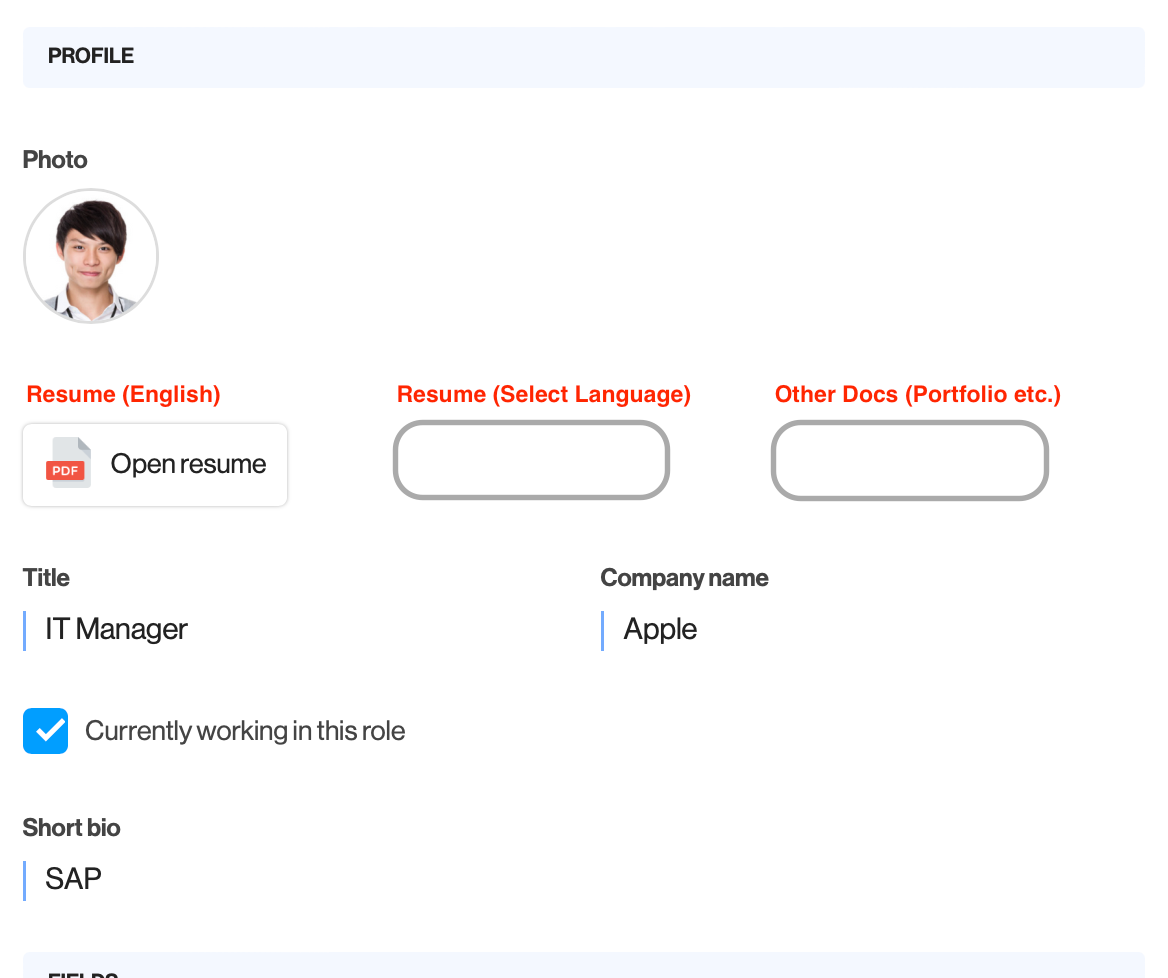Click the Resume (Select Language) red label
1168x978 pixels.
(x=544, y=394)
